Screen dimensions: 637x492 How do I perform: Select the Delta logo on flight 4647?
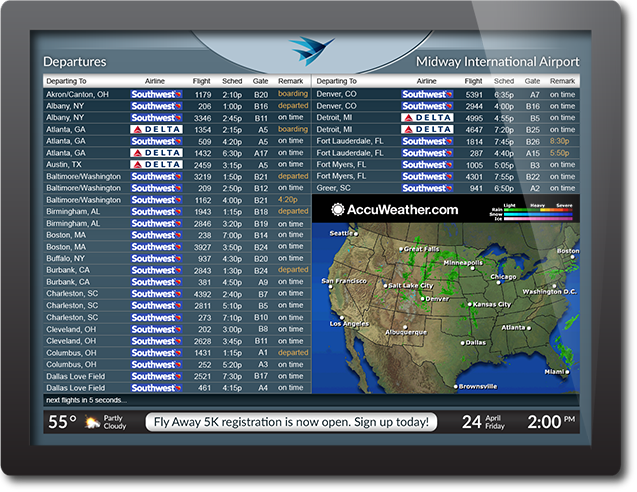click(x=427, y=130)
